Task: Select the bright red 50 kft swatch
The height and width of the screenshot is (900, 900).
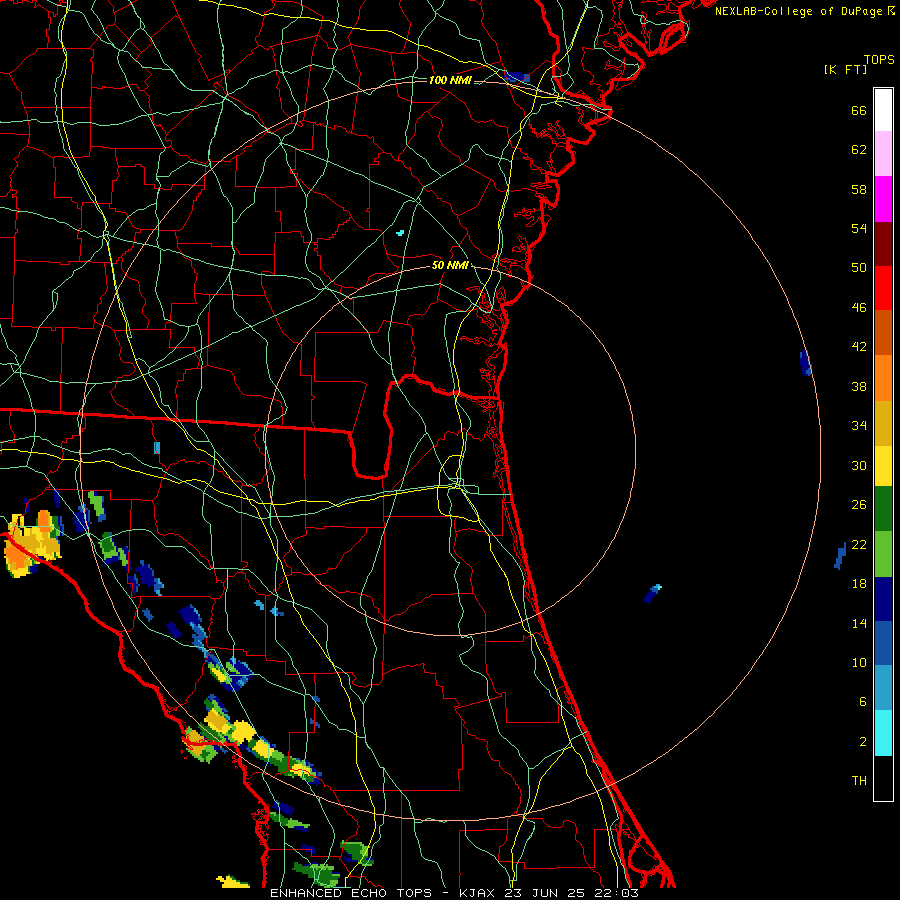Action: 883,288
